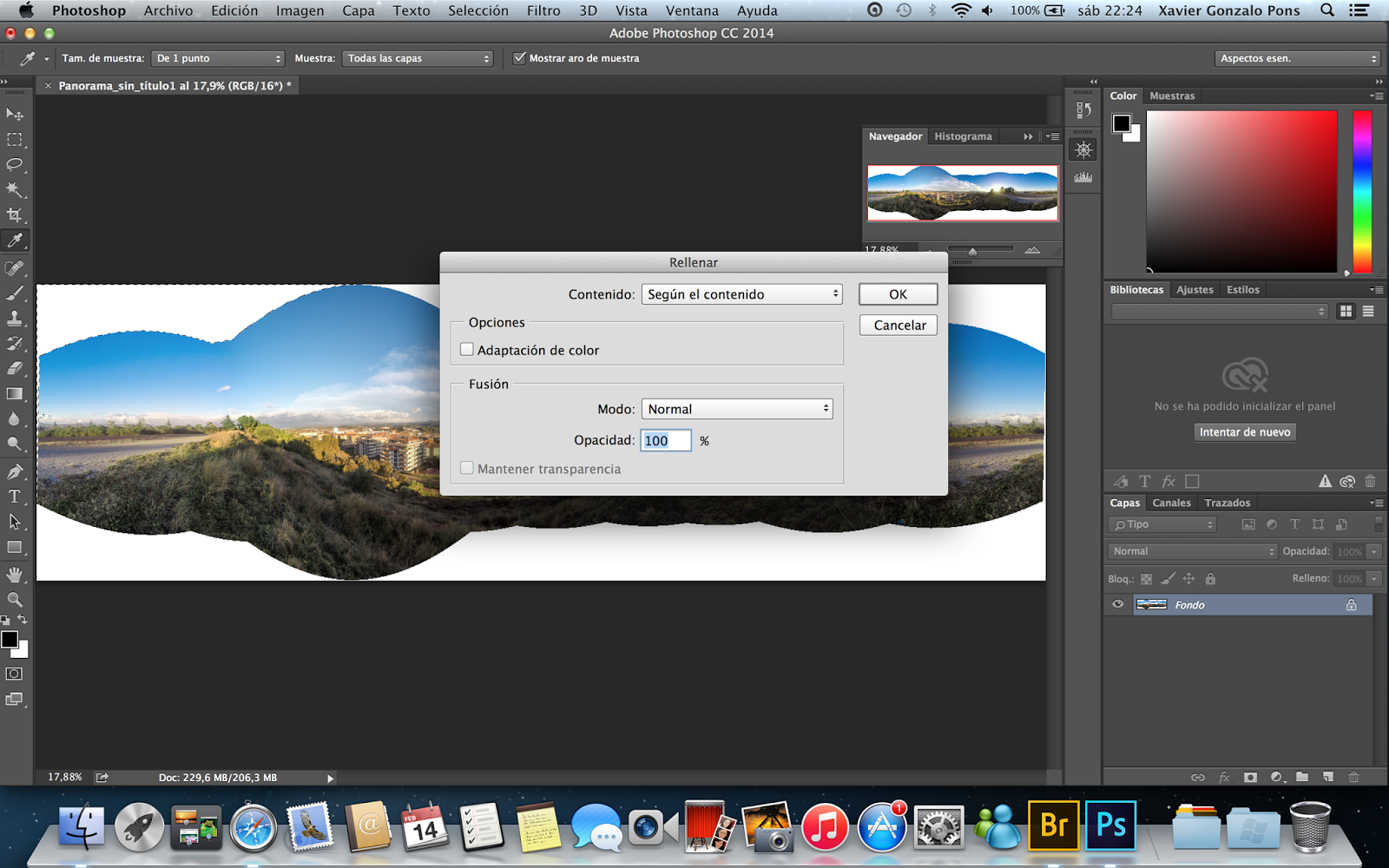Switch to the Histograma tab
Image resolution: width=1389 pixels, height=868 pixels.
tap(963, 136)
